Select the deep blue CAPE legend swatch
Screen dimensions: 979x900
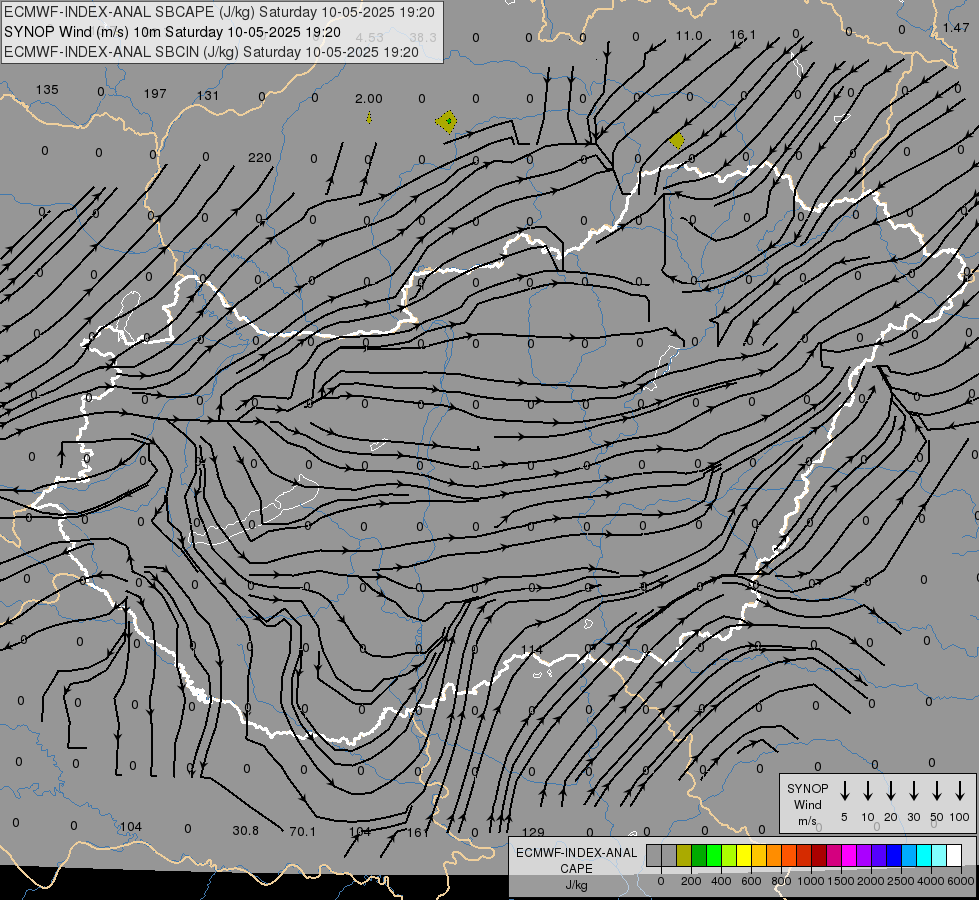pos(893,855)
